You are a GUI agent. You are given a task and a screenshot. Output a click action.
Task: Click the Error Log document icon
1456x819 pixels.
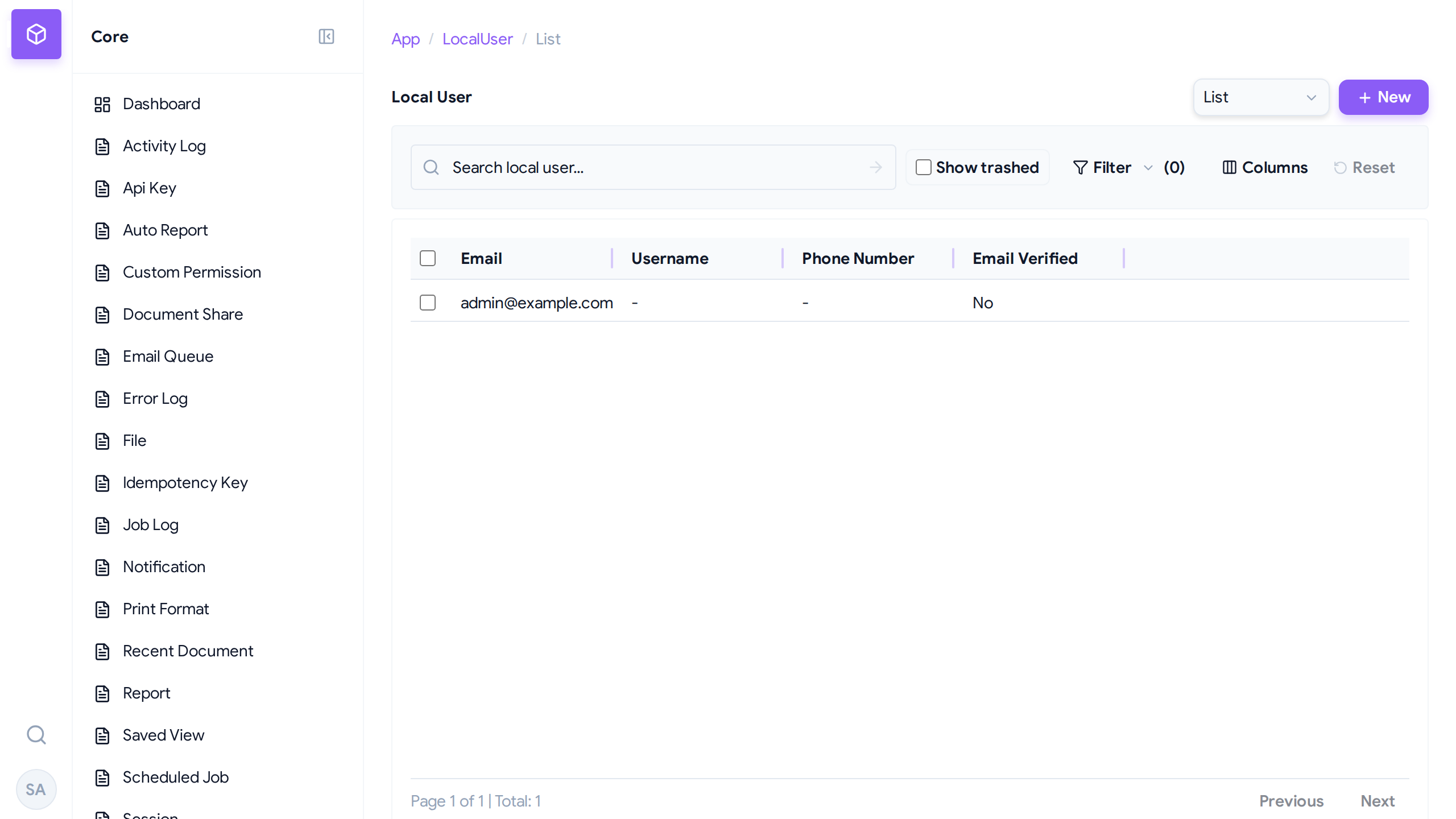coord(102,399)
